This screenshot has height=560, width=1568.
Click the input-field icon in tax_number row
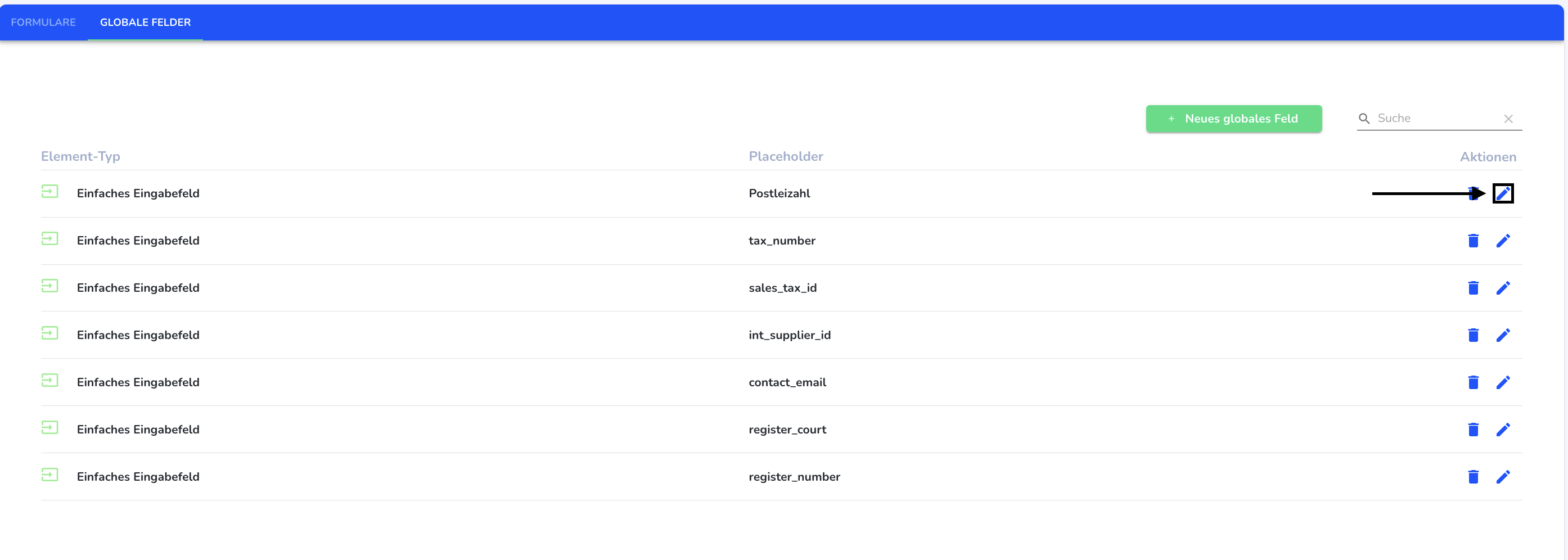point(49,238)
